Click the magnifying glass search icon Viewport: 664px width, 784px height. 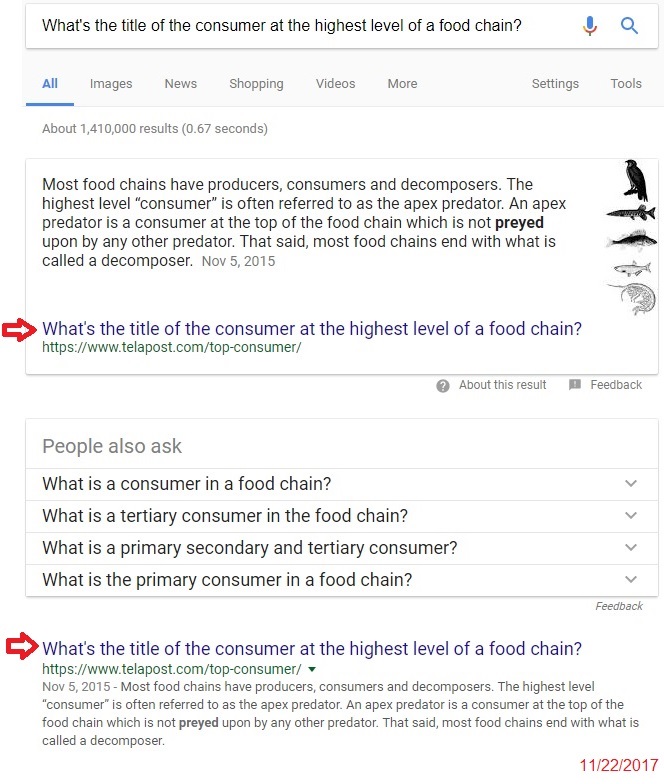coord(629,25)
